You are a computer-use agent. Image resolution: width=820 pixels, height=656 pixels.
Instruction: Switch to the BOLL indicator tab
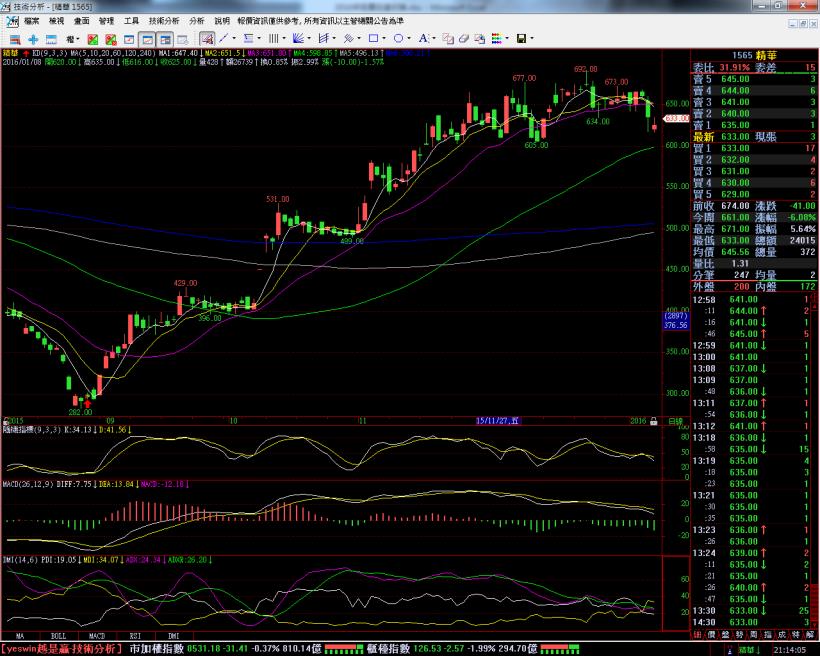click(x=58, y=635)
